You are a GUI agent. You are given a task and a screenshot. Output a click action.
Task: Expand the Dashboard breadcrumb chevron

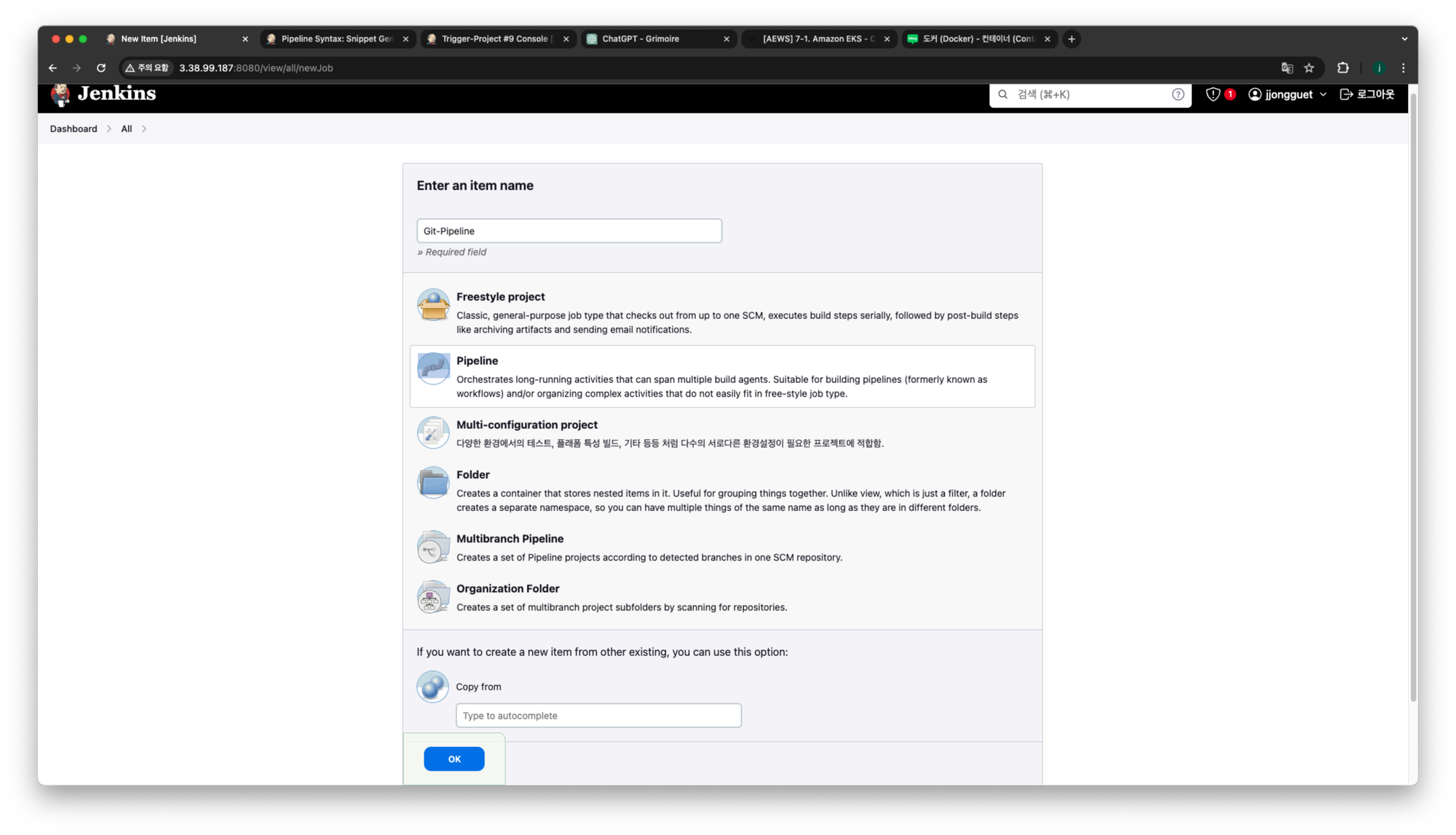[109, 129]
